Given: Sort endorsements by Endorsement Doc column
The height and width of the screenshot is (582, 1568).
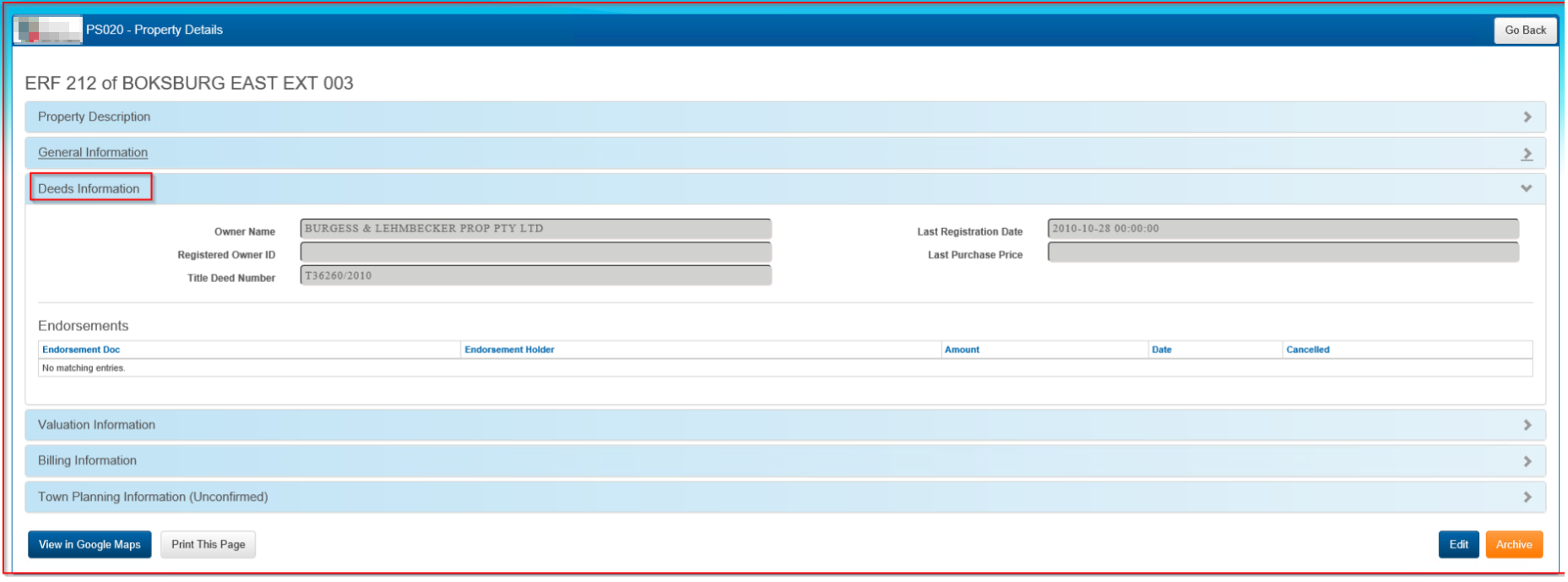Looking at the screenshot, I should (81, 350).
